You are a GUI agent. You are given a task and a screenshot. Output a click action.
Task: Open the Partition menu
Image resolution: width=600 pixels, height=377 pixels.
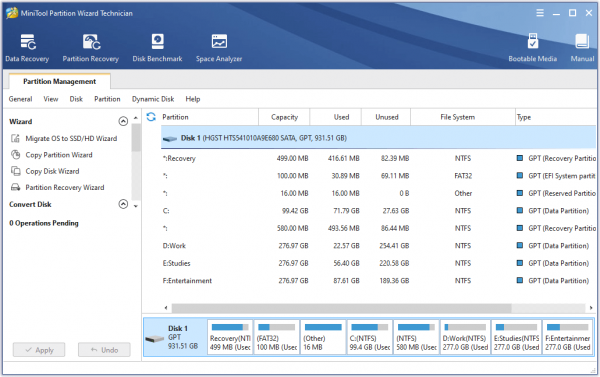[x=107, y=99]
